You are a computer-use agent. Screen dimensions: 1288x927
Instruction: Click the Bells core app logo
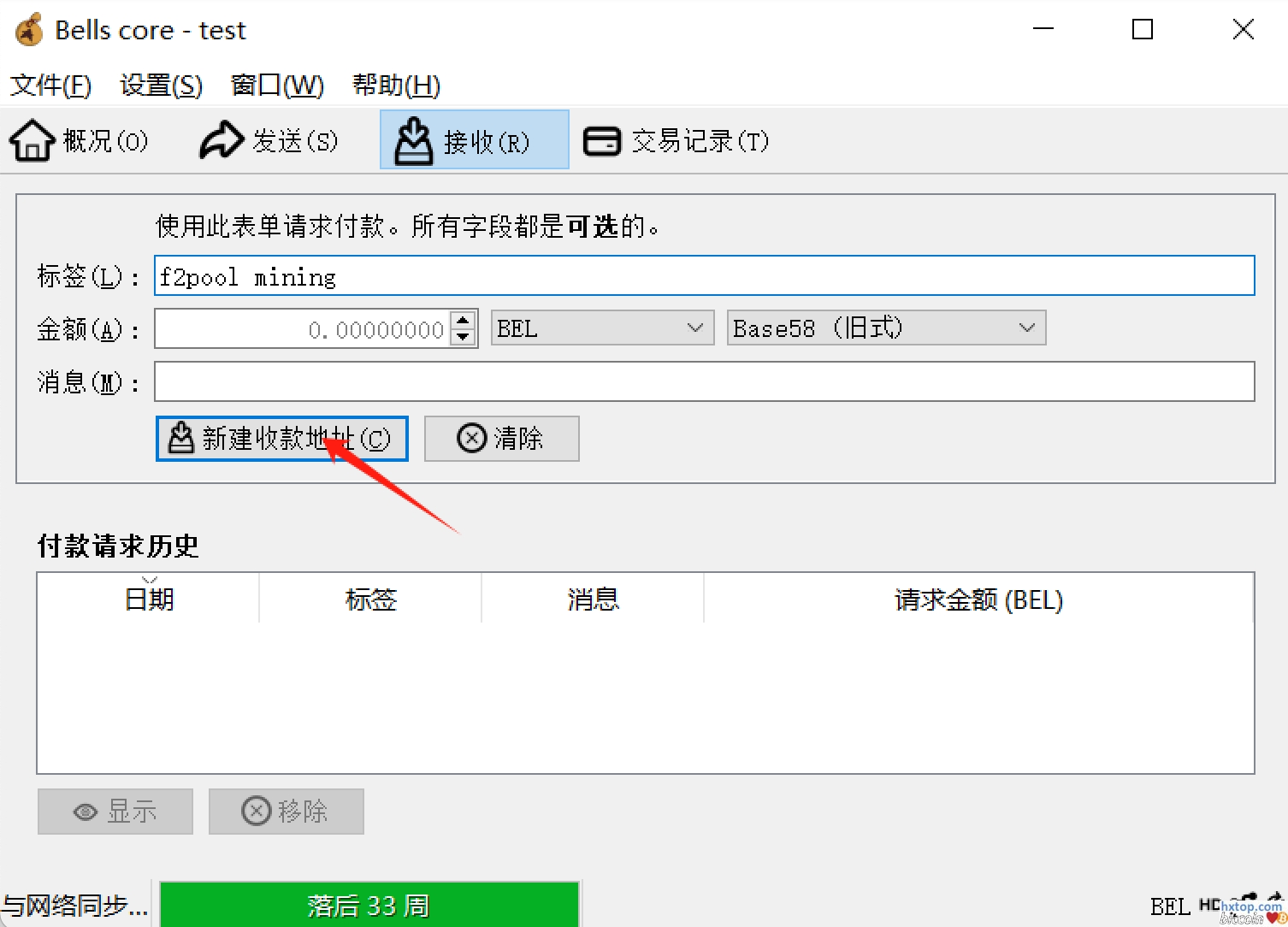[30, 30]
